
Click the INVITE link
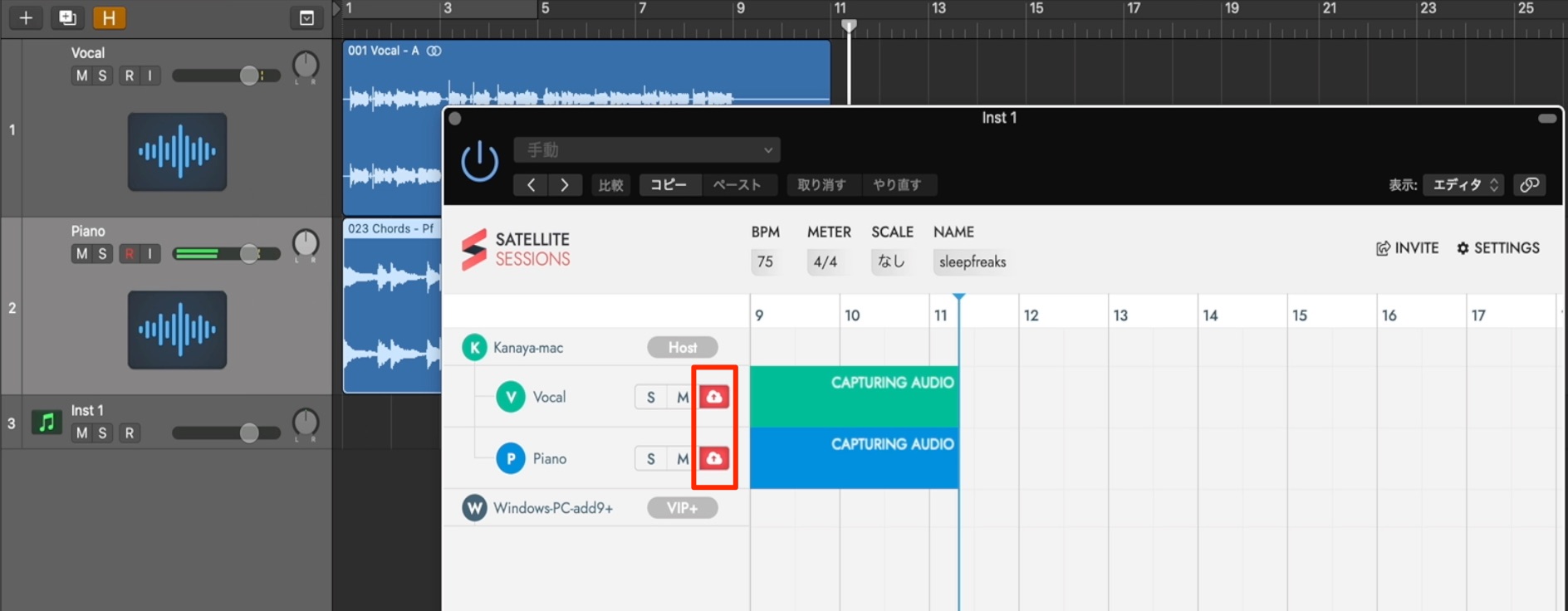pos(1408,248)
